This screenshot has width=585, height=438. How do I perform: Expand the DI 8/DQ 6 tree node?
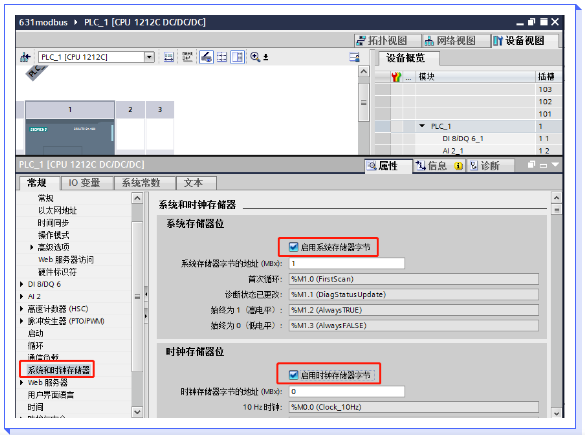[22, 284]
